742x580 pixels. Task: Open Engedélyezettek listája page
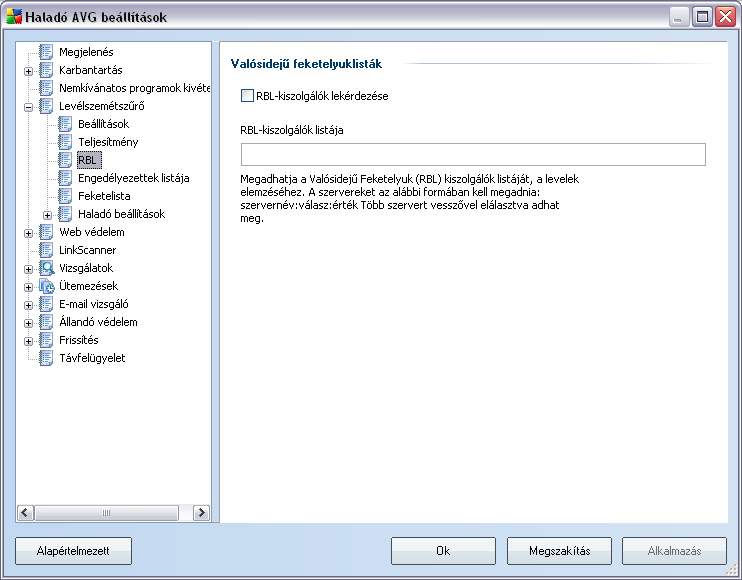click(133, 178)
